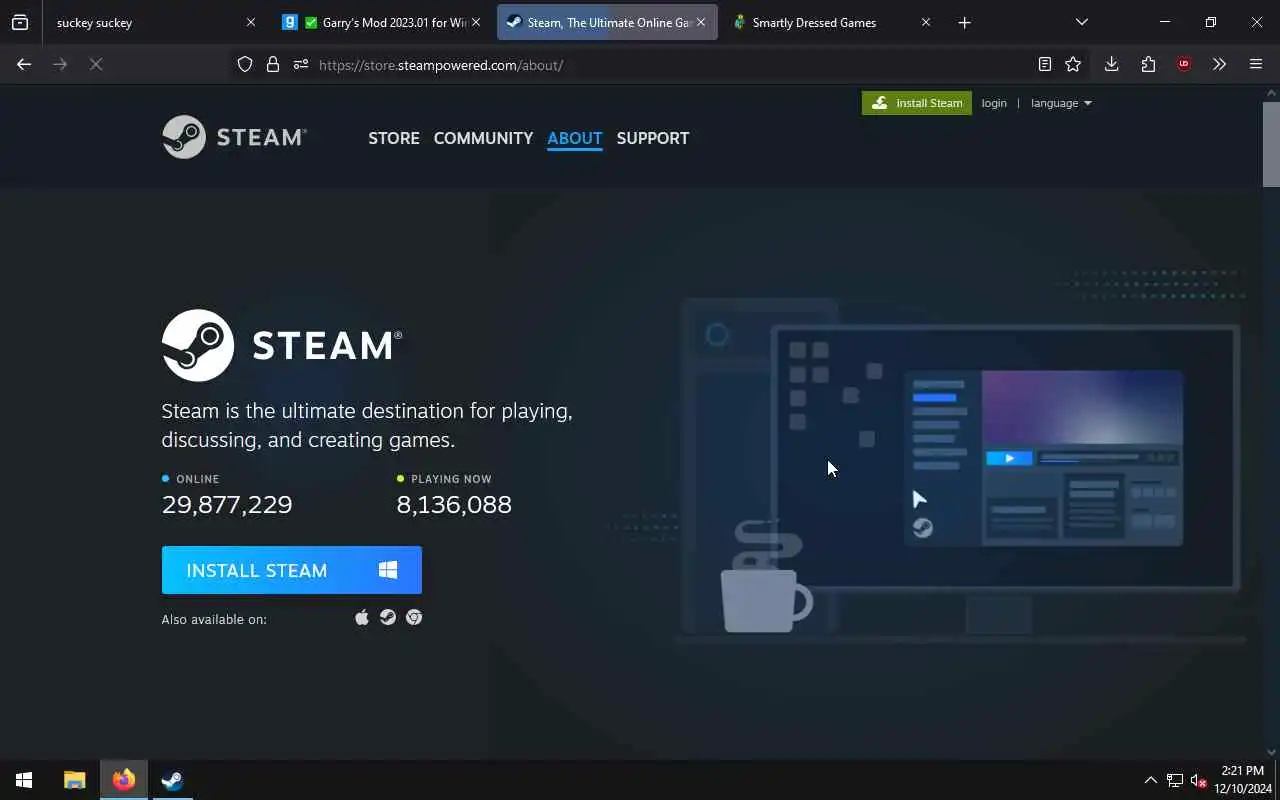Open the downloads panel
This screenshot has height=800, width=1280.
coord(1111,64)
